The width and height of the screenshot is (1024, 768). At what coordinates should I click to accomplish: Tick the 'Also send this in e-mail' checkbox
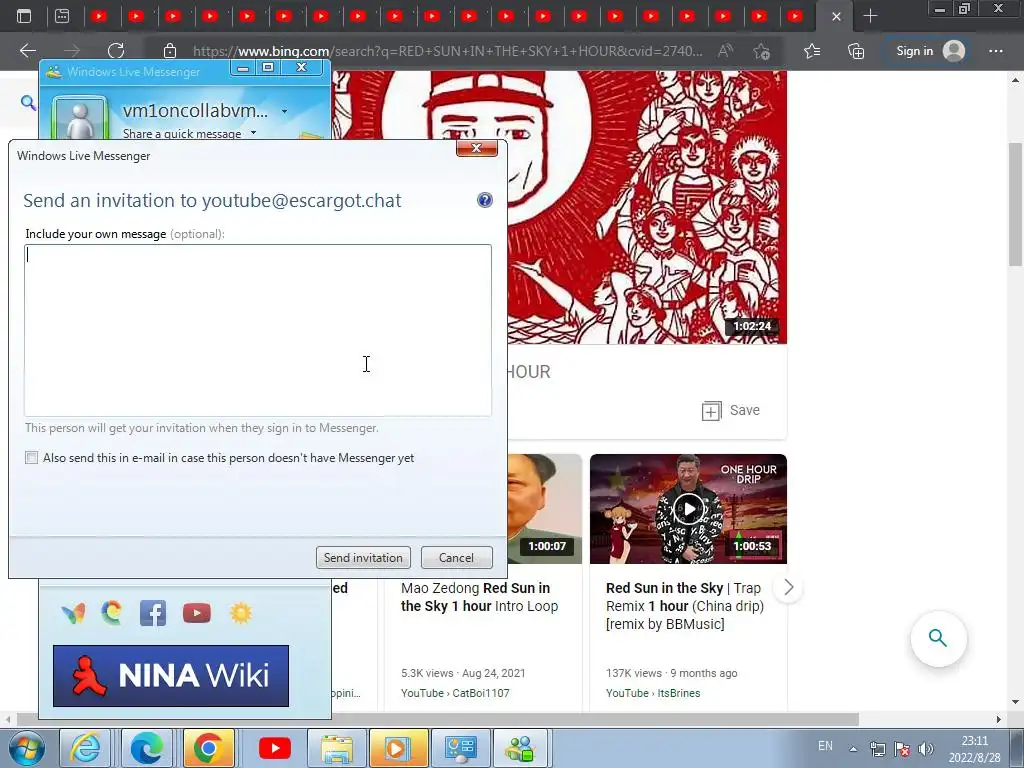pyautogui.click(x=31, y=458)
